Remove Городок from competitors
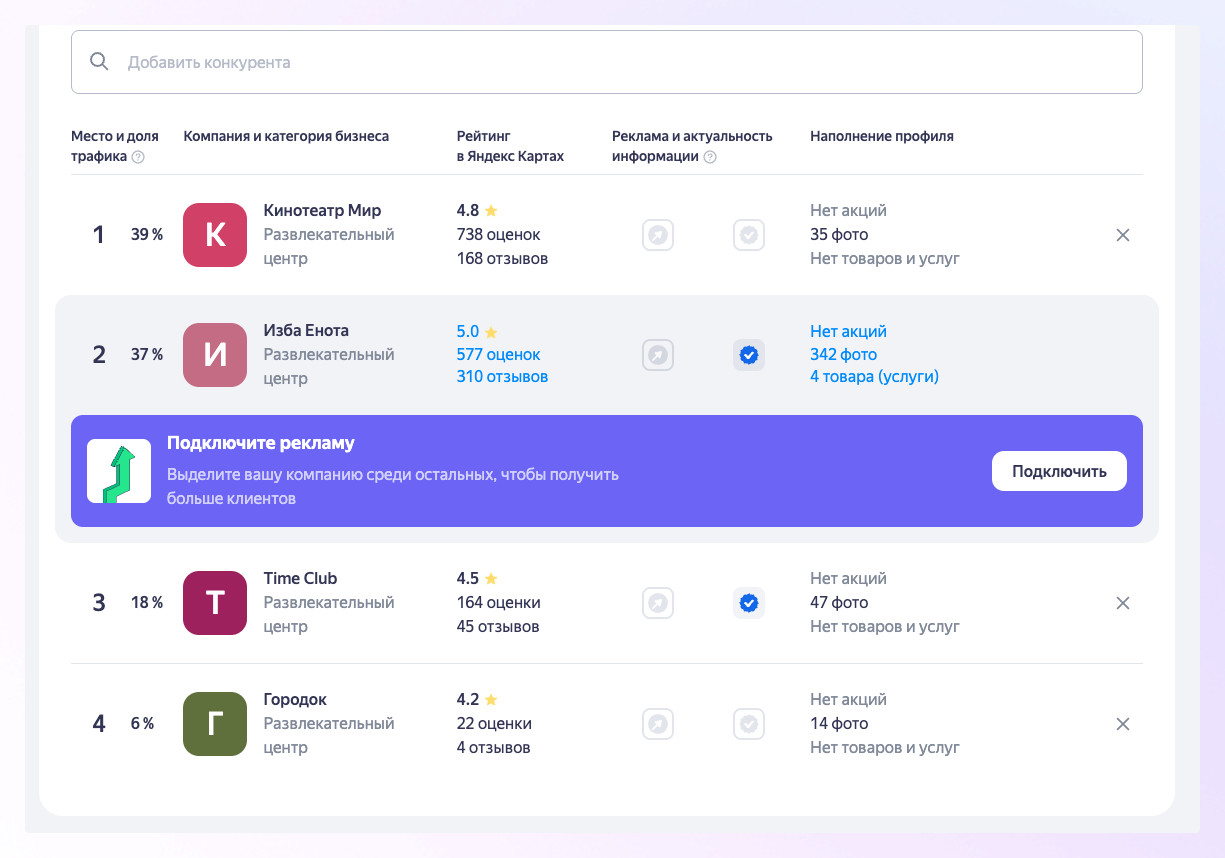The image size is (1225, 858). pyautogui.click(x=1123, y=724)
